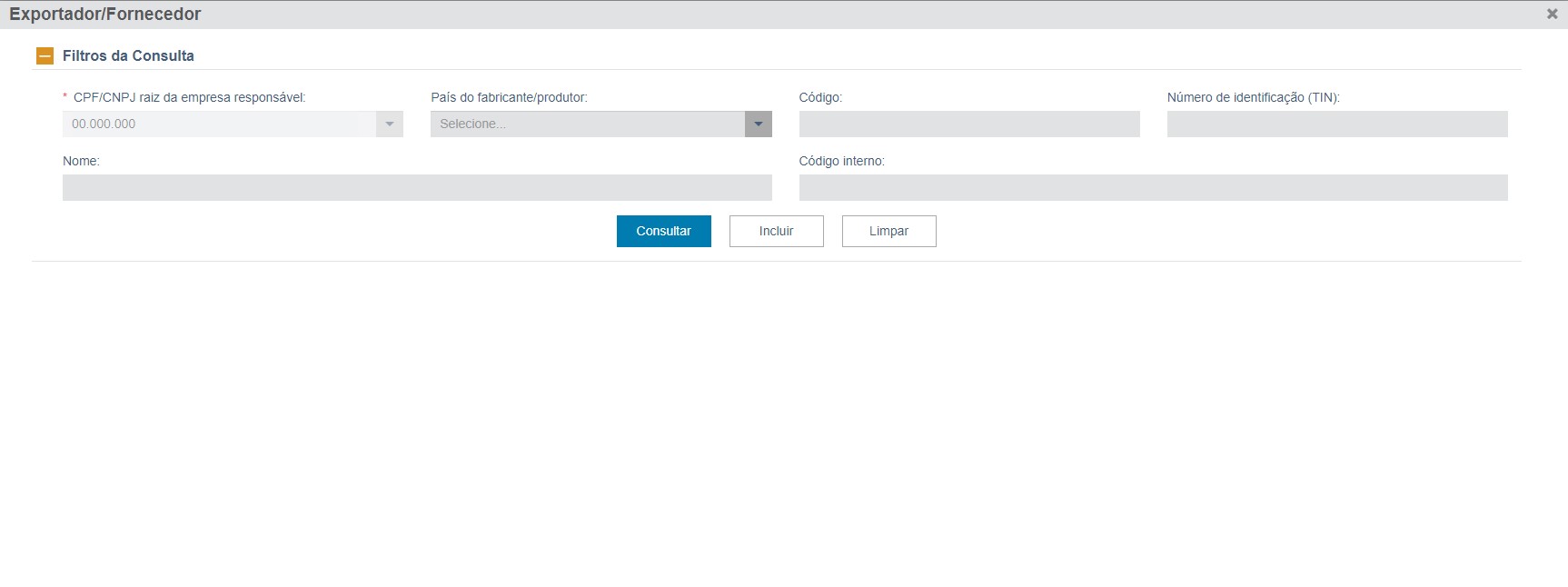The image size is (1568, 587).
Task: Click the Código interno label
Action: [842, 161]
